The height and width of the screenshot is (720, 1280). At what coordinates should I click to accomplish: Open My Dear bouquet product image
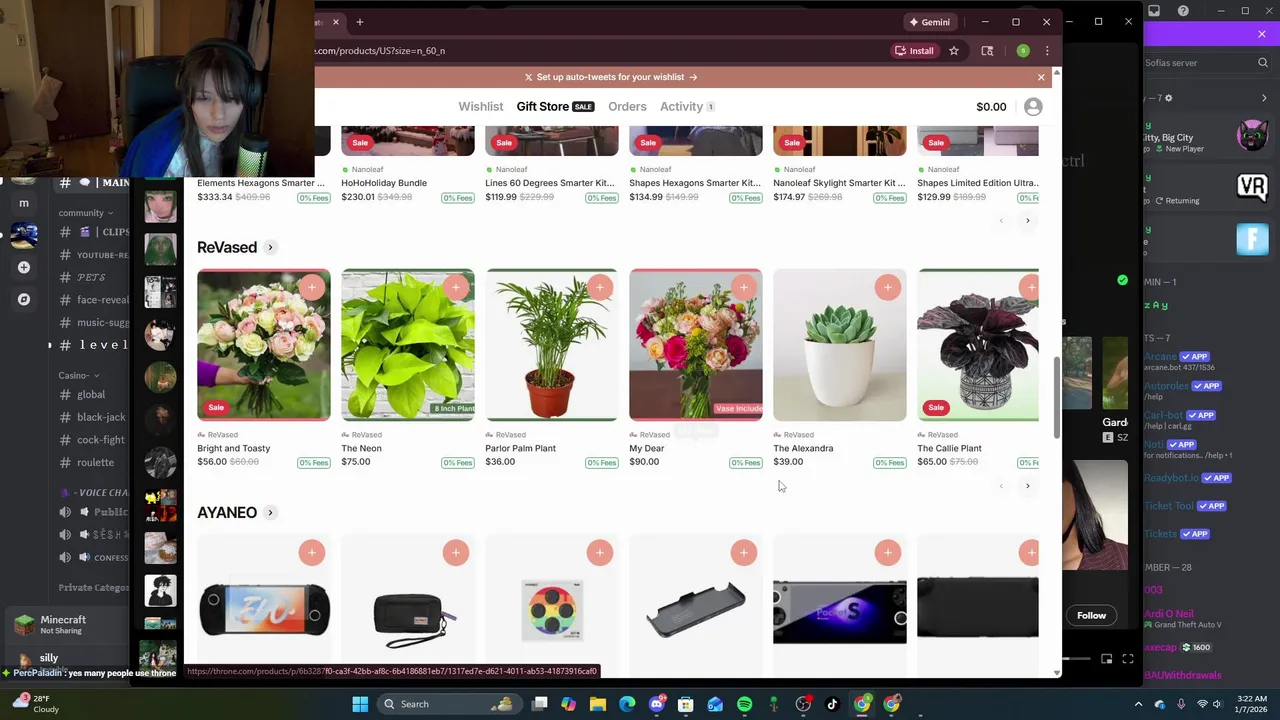point(696,345)
